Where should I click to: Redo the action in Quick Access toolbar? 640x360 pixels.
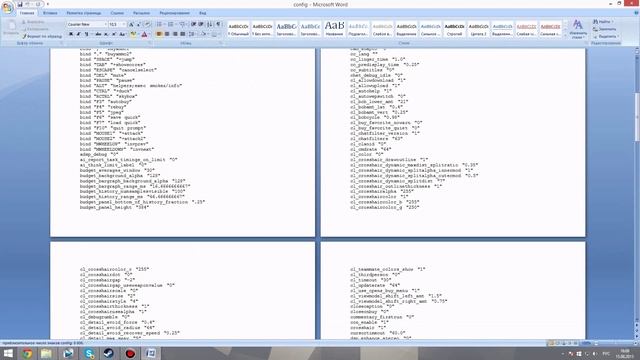point(38,4)
